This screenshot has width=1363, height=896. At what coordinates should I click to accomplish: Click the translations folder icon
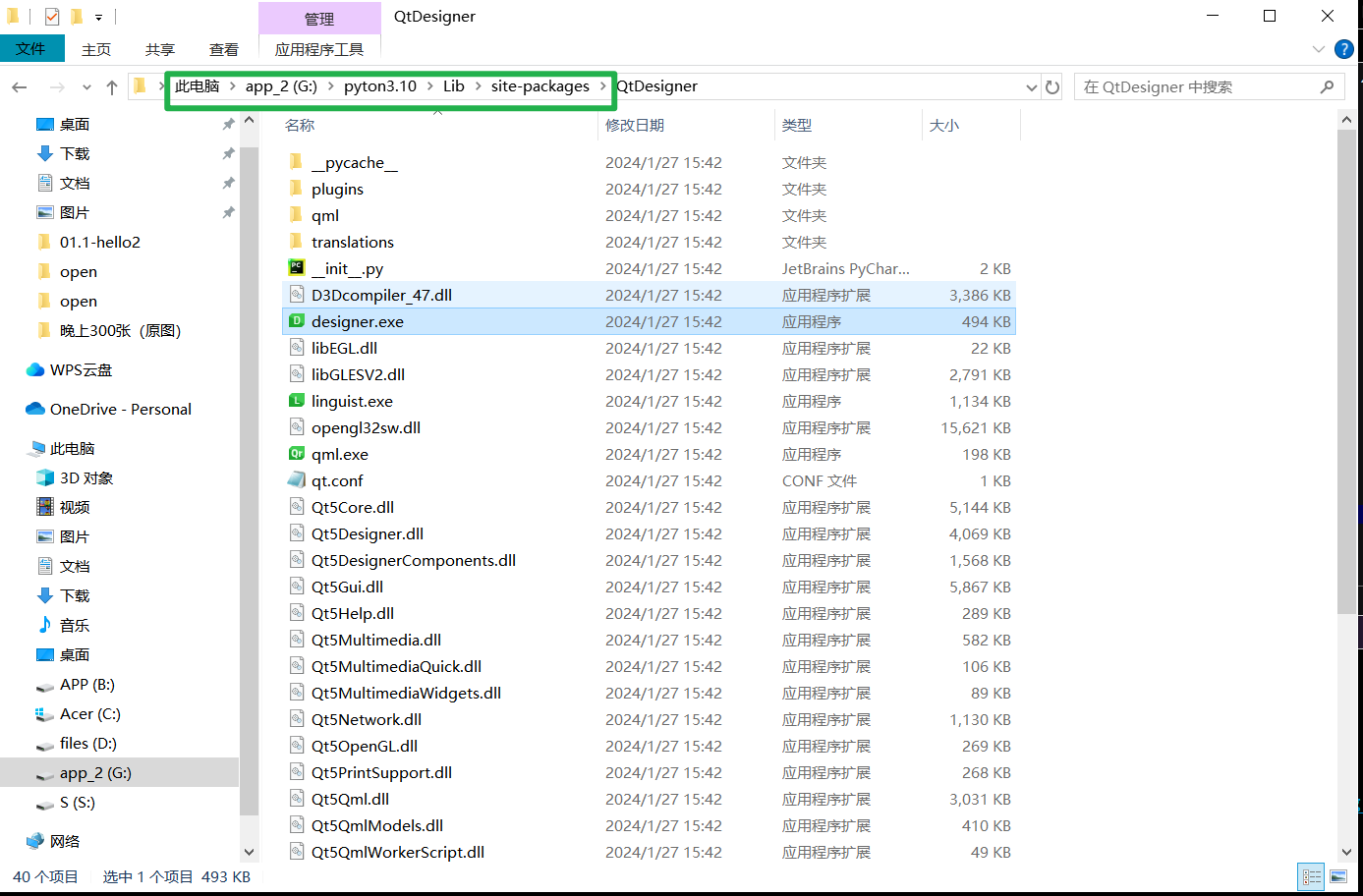[296, 242]
